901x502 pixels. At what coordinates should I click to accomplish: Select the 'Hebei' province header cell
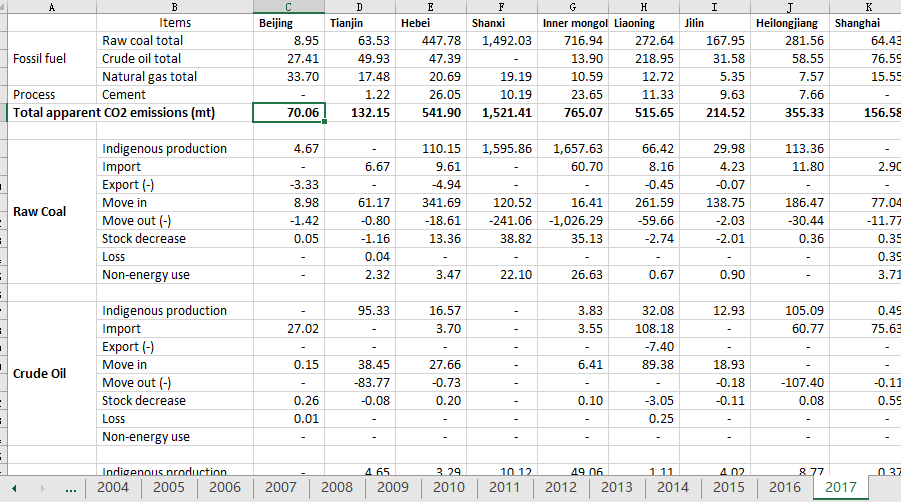point(431,23)
